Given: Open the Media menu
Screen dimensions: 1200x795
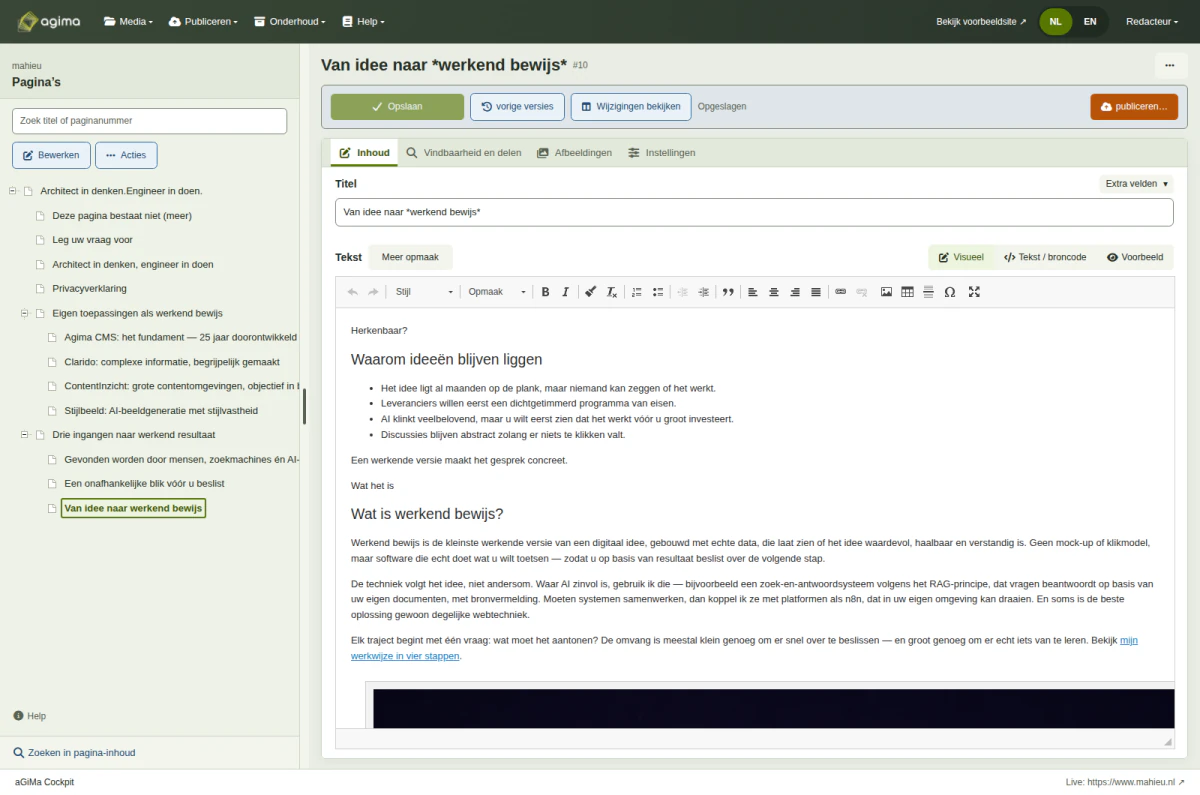Looking at the screenshot, I should 129,21.
